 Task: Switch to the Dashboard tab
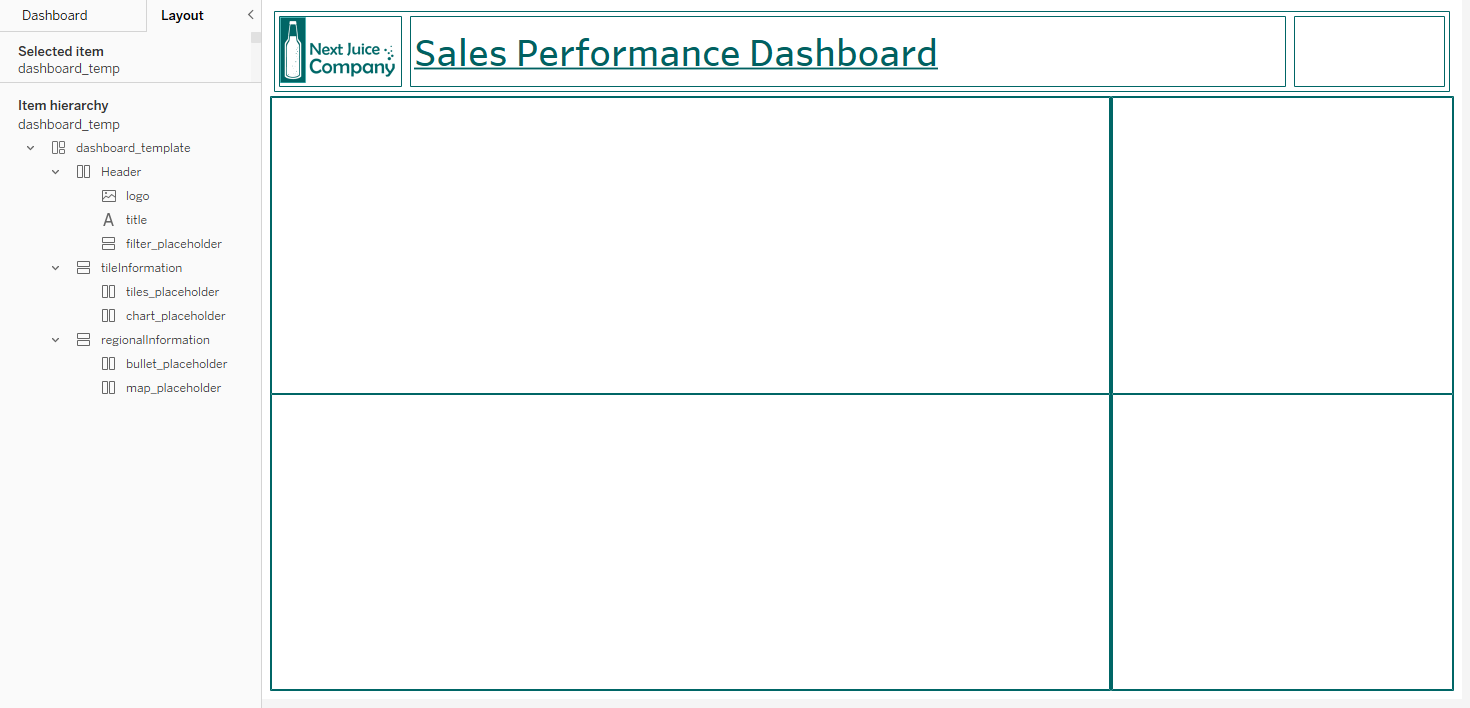pos(54,15)
